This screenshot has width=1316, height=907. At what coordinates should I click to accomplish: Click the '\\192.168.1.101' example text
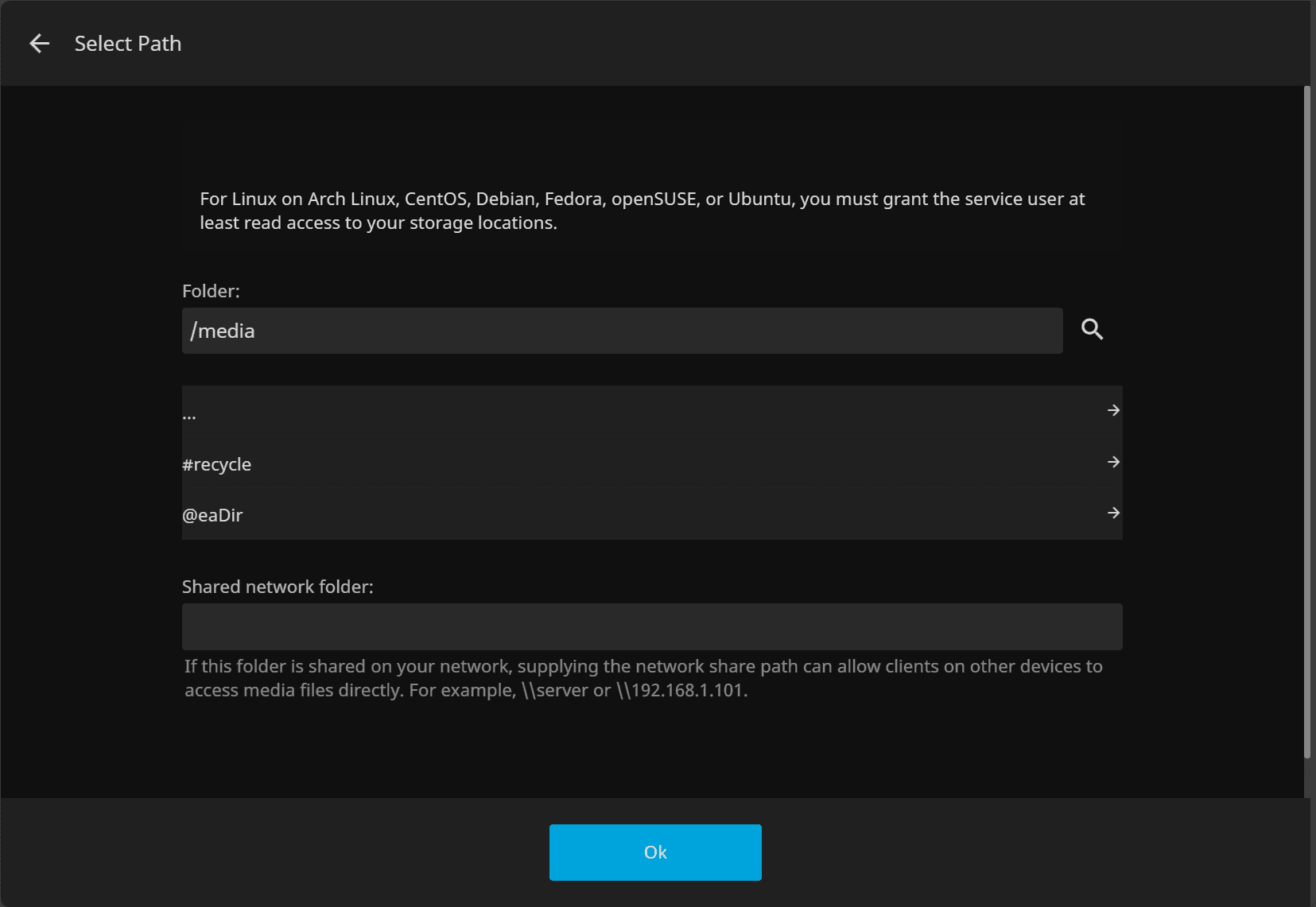click(681, 691)
